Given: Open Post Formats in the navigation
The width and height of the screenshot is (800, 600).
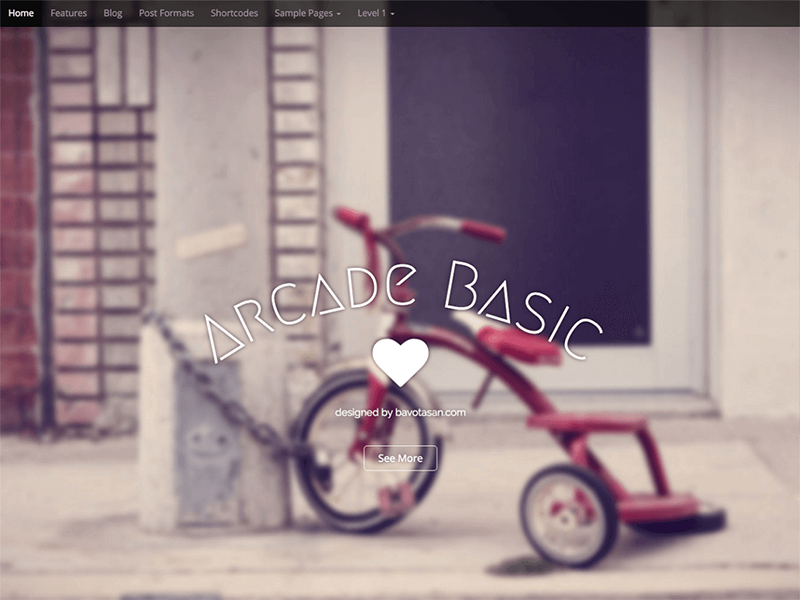Looking at the screenshot, I should click(166, 13).
